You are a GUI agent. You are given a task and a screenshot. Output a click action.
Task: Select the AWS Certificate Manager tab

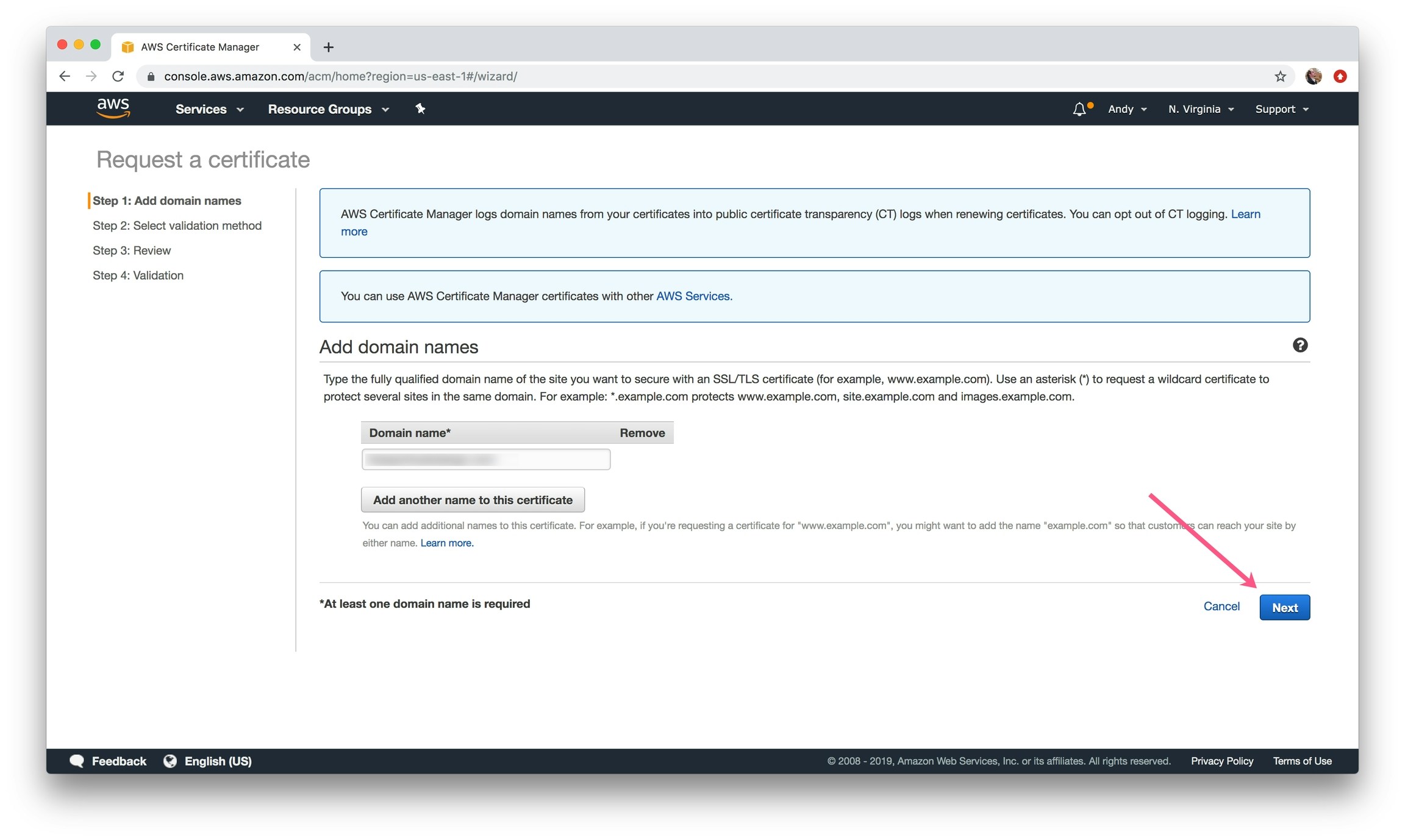coord(201,47)
